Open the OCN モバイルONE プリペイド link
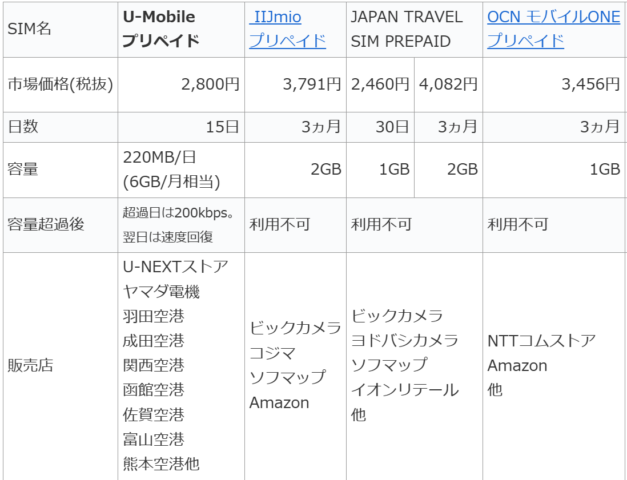 click(x=553, y=29)
